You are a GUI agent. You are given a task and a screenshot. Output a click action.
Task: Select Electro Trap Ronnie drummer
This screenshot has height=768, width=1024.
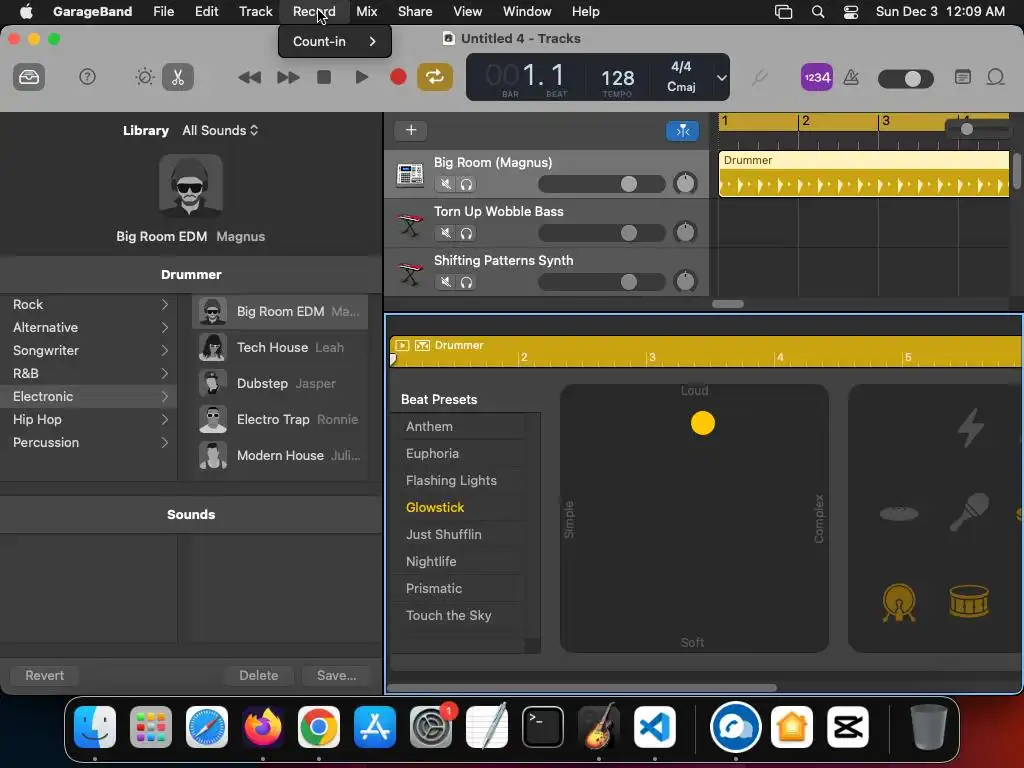(280, 419)
